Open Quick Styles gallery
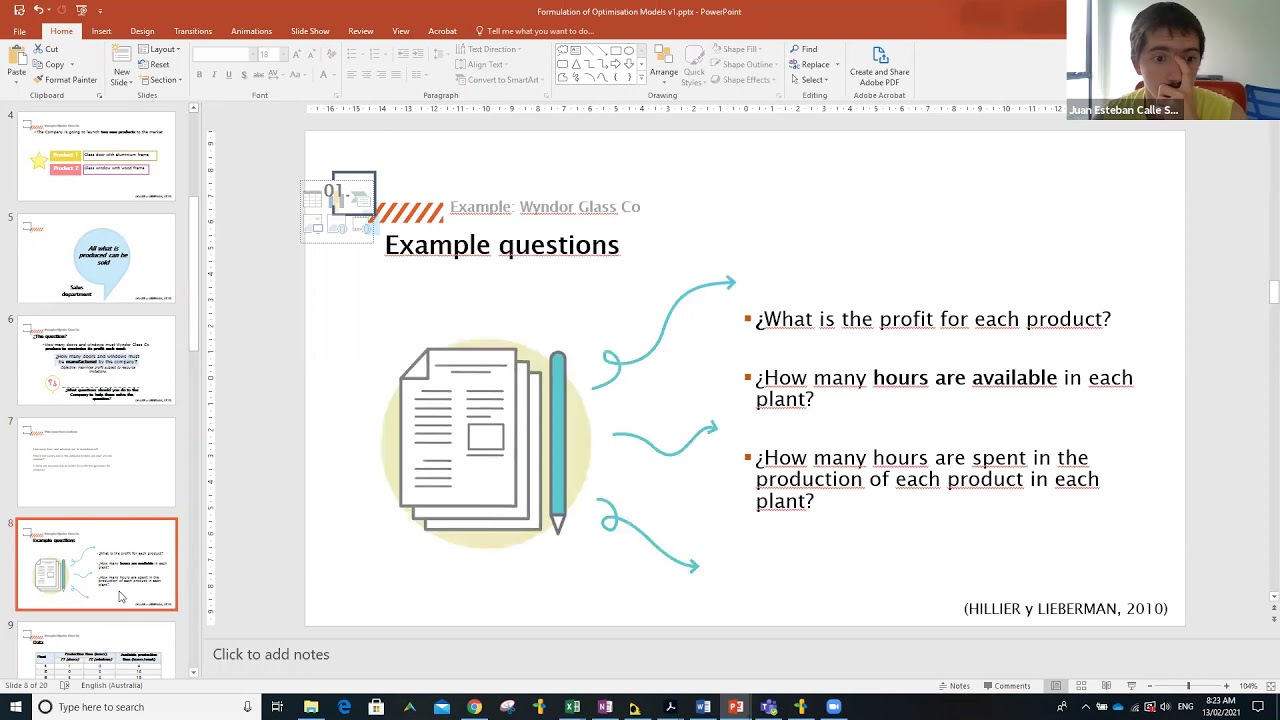1280x720 pixels. (693, 65)
